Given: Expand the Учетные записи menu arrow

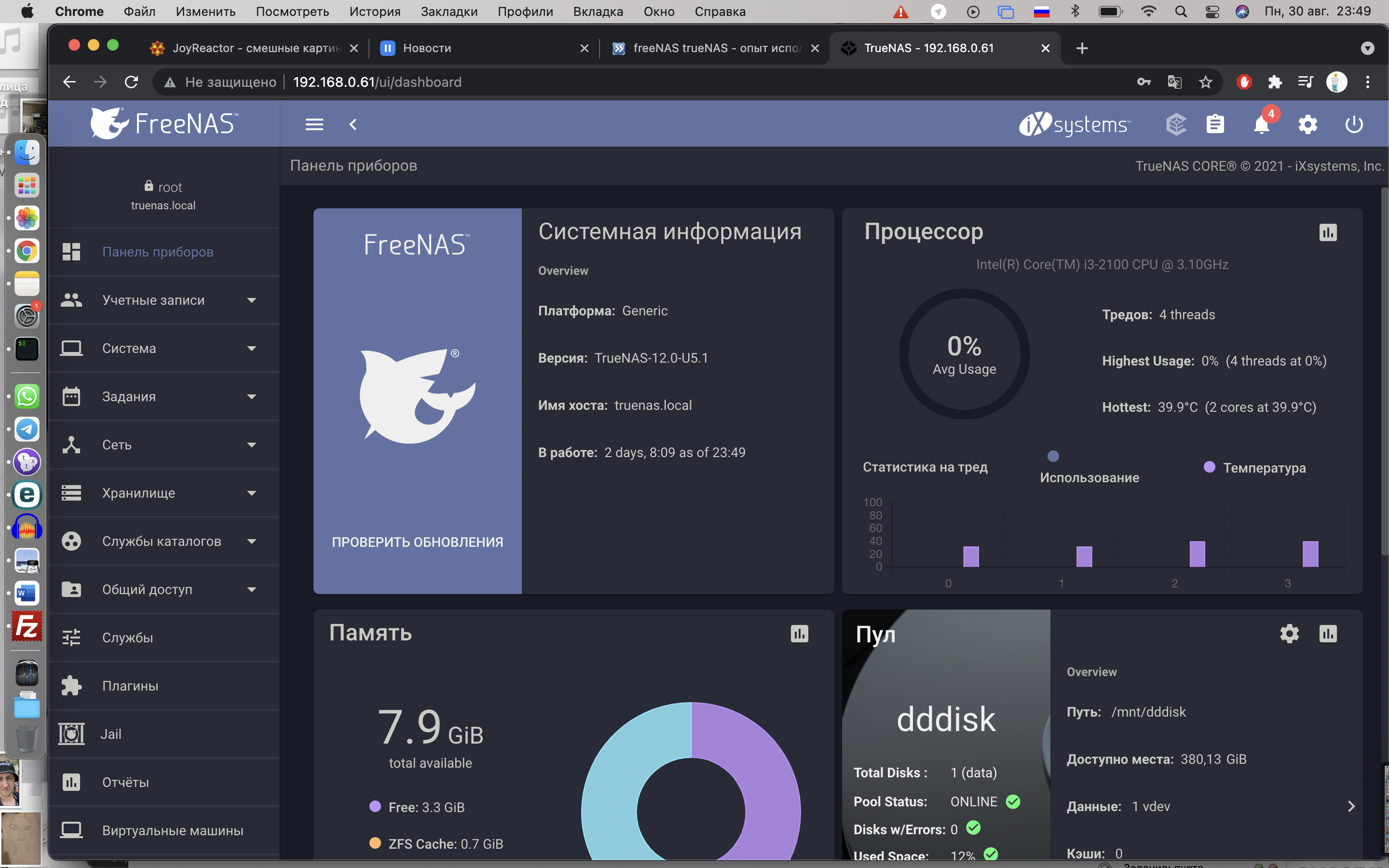Looking at the screenshot, I should point(251,300).
